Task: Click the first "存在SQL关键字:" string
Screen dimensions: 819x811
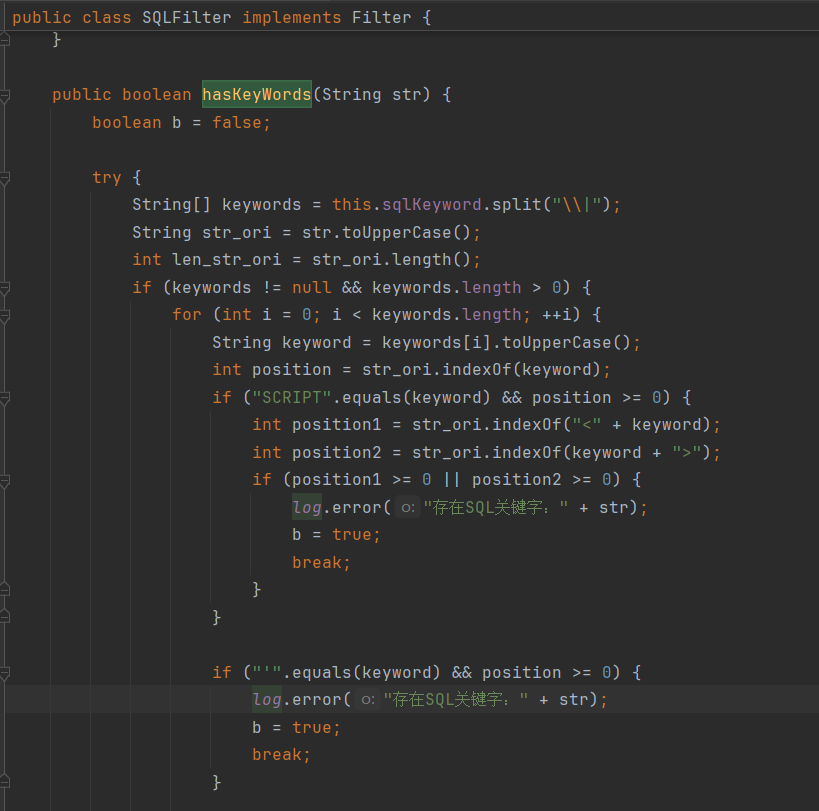Action: coord(496,508)
